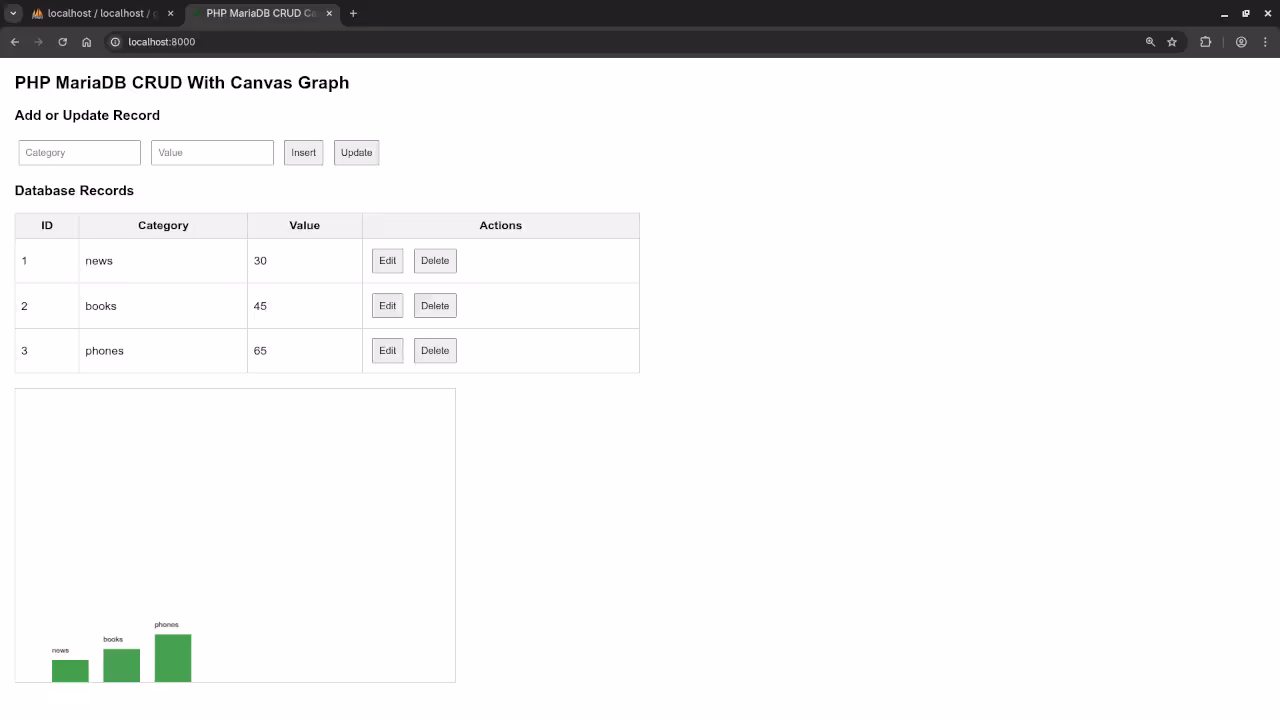
Task: Open a new tab with the plus button
Action: coord(353,13)
